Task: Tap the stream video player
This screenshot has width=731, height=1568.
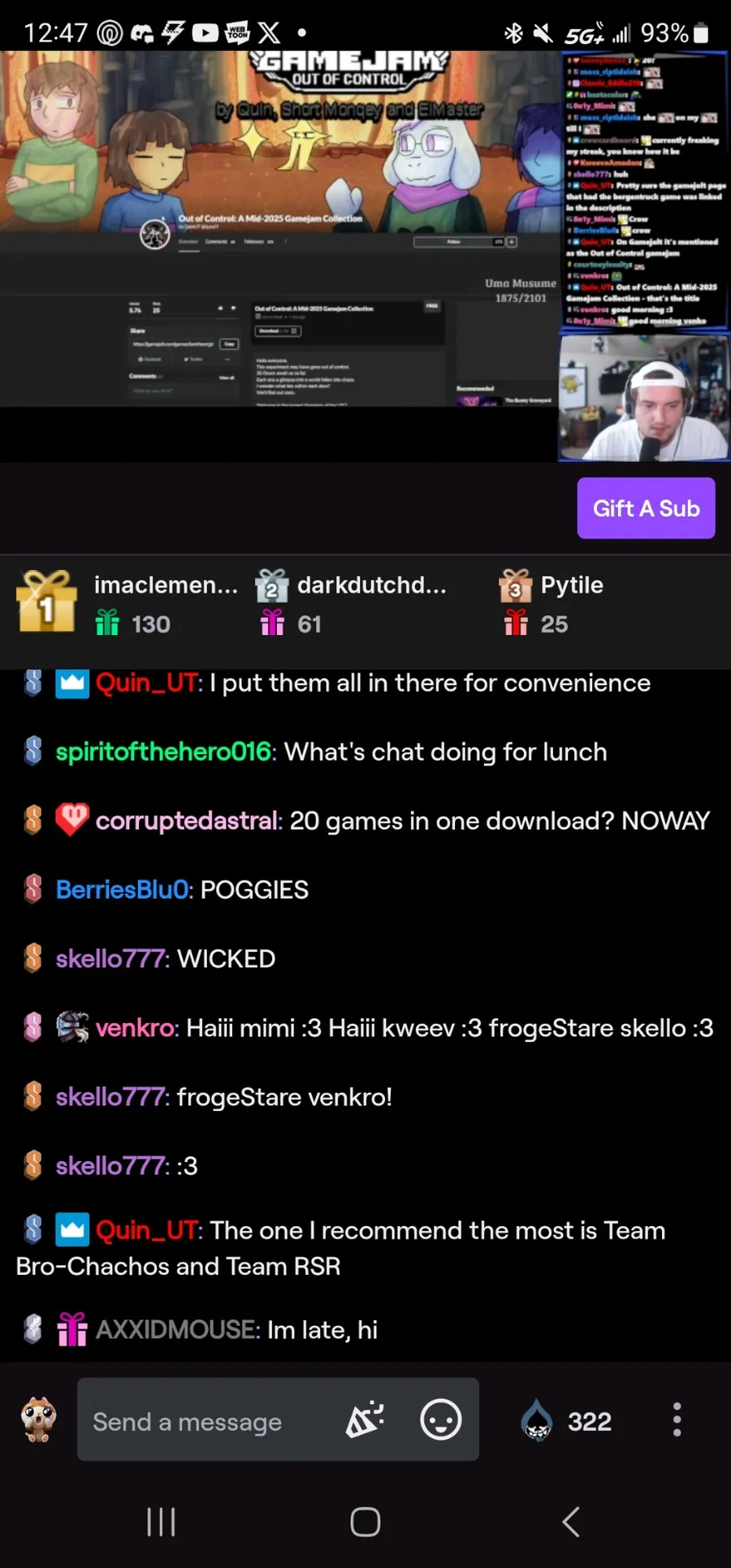Action: 365,257
